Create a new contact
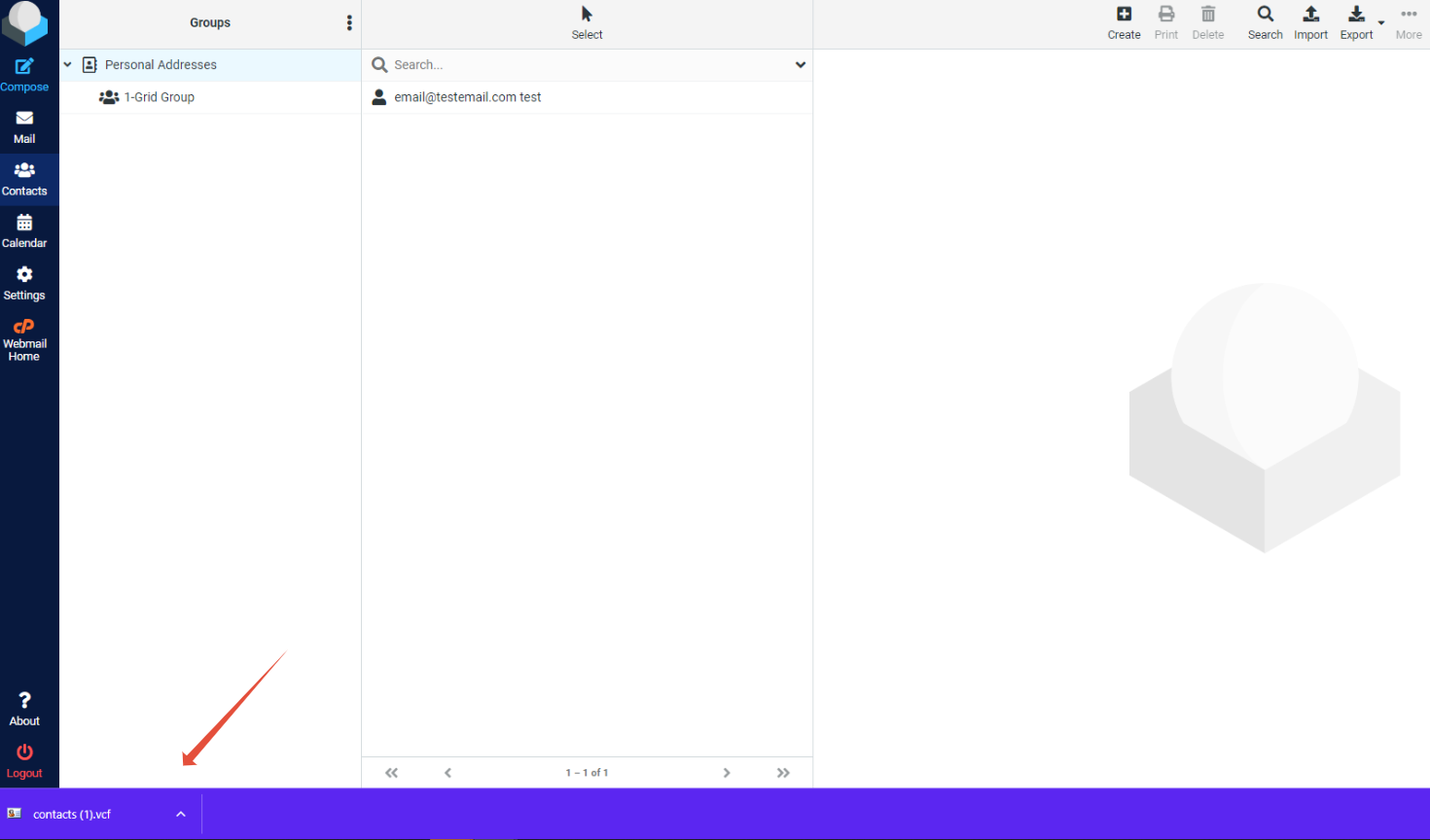Viewport: 1430px width, 840px height. [1124, 22]
